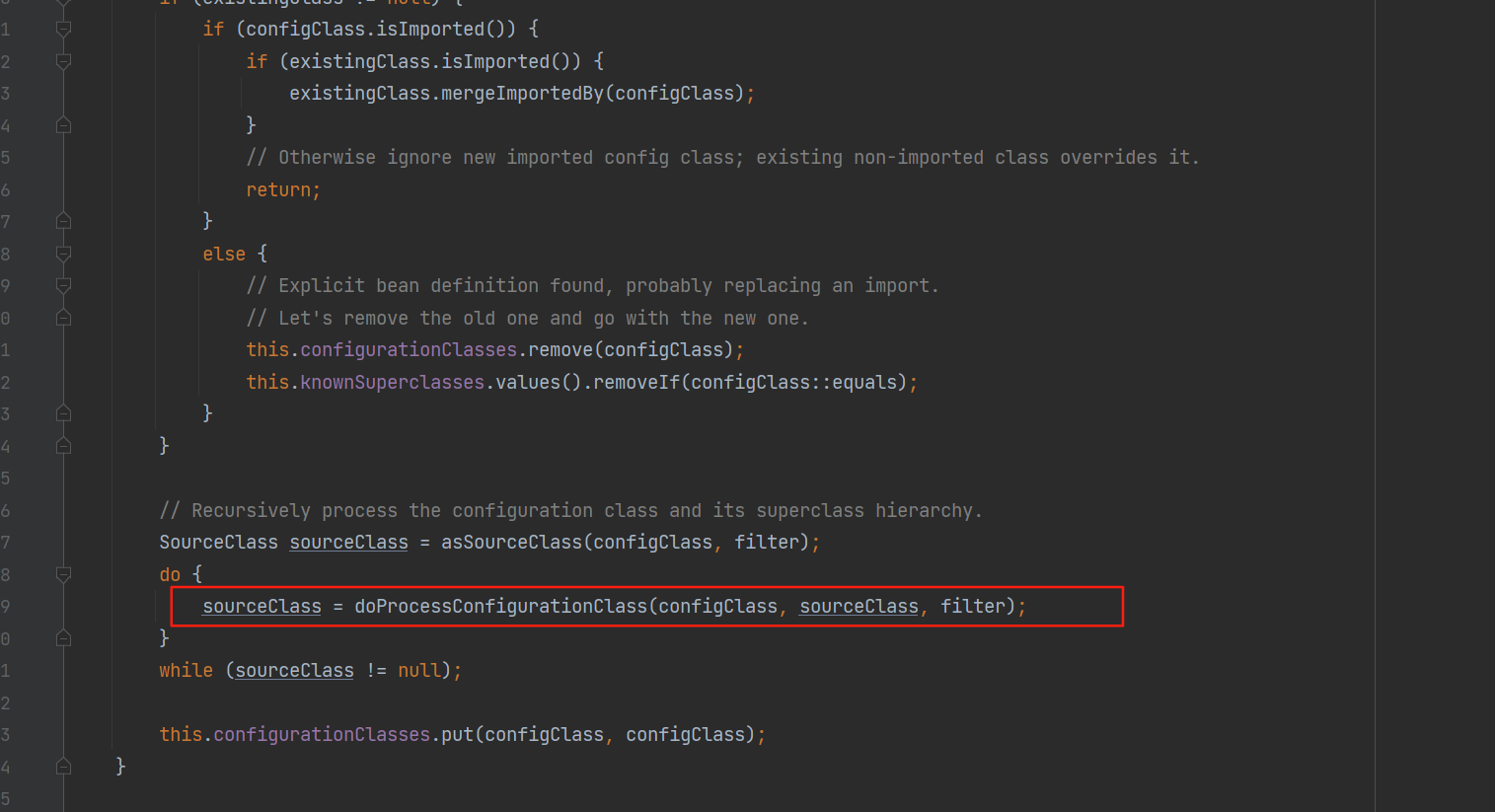This screenshot has height=812, width=1495.
Task: Click 'sourceClass' in the while condition
Action: 294,670
